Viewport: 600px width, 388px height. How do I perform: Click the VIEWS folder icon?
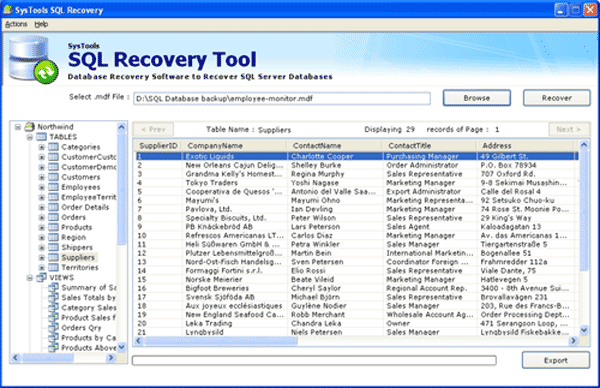pos(41,277)
